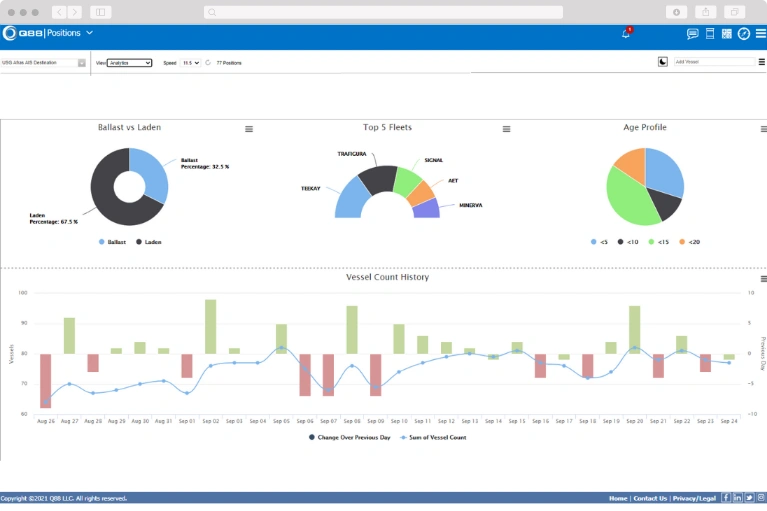Open the chat messages icon
The height and width of the screenshot is (511, 767).
click(692, 34)
